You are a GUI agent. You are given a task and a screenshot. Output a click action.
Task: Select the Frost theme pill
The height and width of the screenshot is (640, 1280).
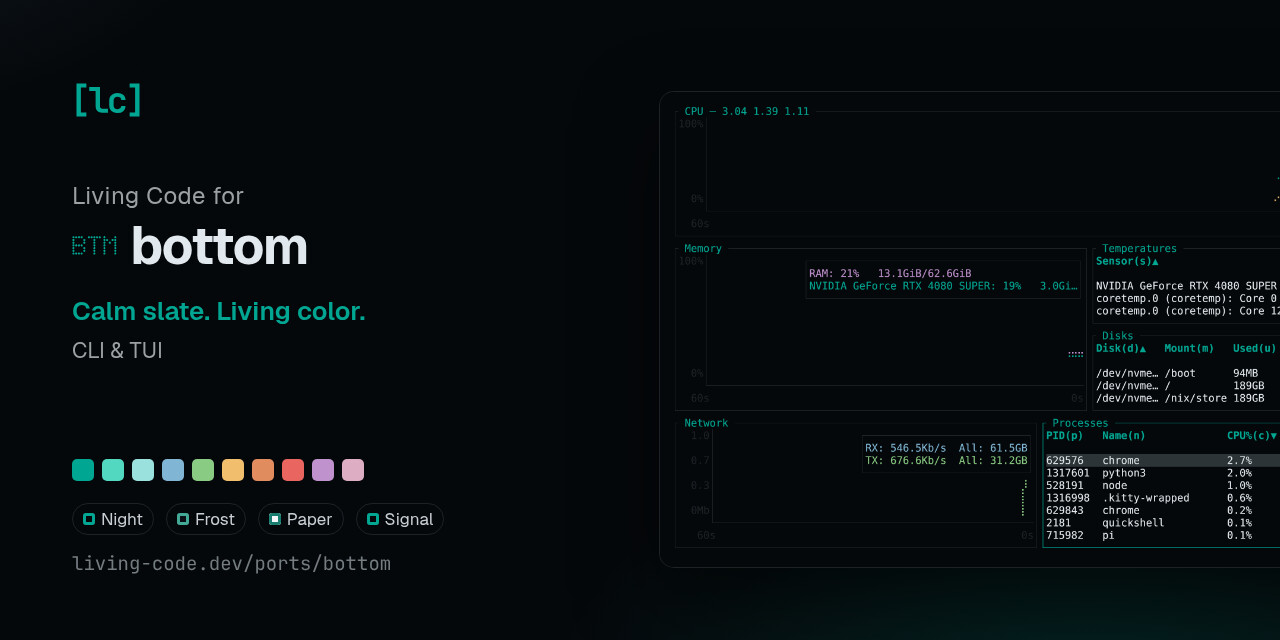pyautogui.click(x=206, y=519)
